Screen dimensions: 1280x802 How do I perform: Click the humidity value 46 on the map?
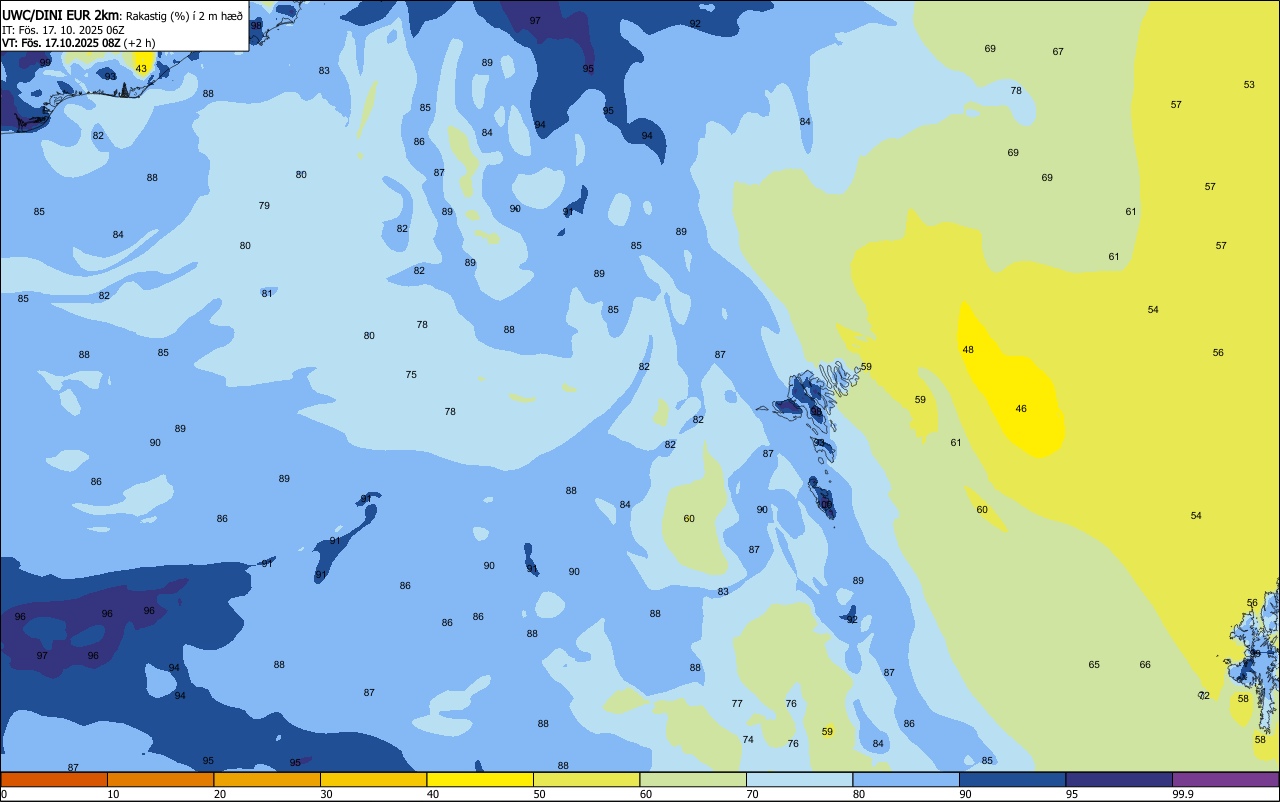click(1021, 409)
